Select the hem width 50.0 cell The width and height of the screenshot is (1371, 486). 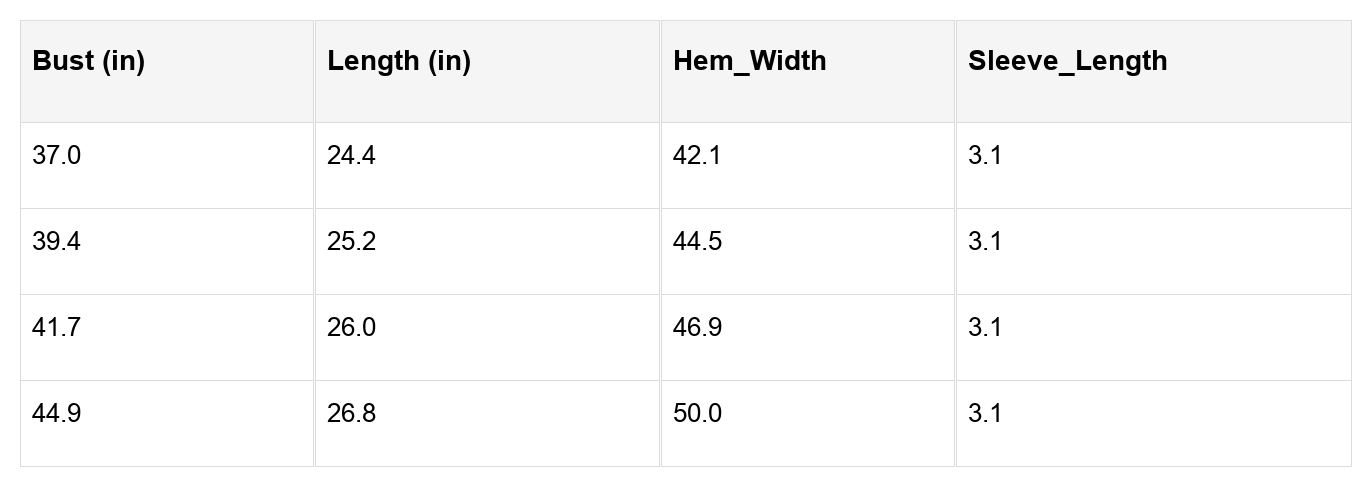point(697,414)
